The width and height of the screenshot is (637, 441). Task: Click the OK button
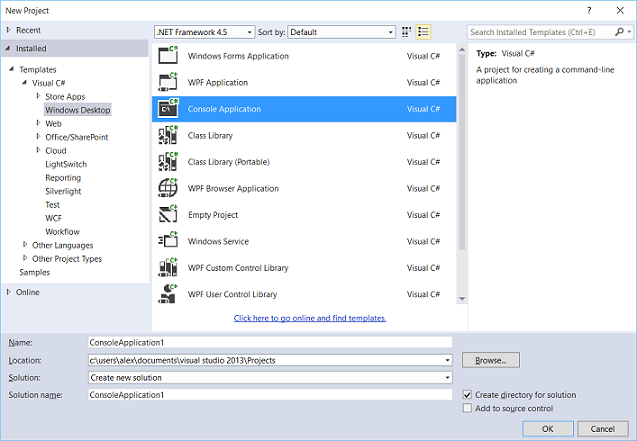(548, 429)
